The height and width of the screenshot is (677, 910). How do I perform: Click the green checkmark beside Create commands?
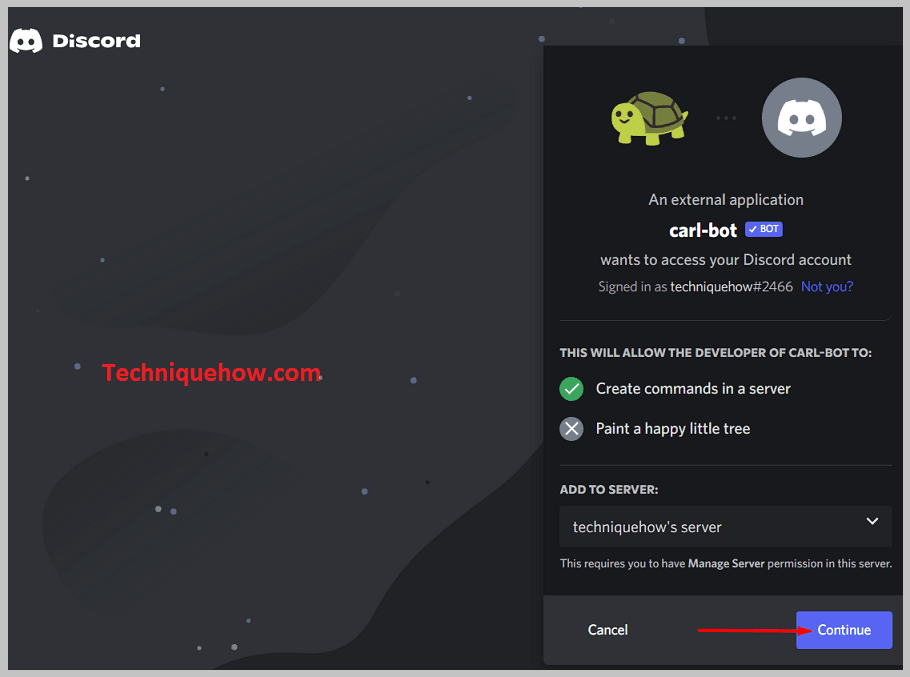click(572, 389)
